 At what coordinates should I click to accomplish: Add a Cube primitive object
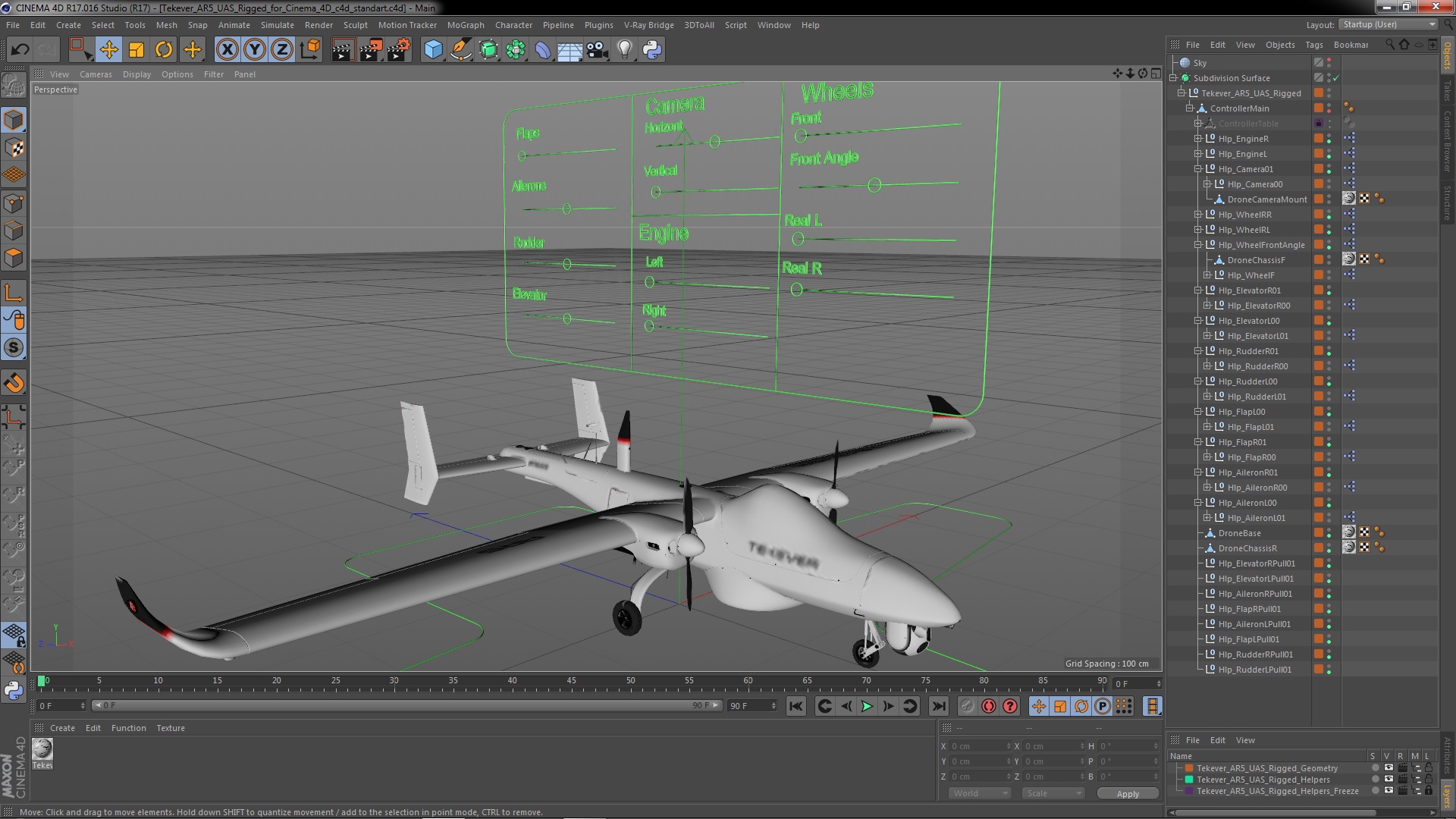click(x=433, y=50)
